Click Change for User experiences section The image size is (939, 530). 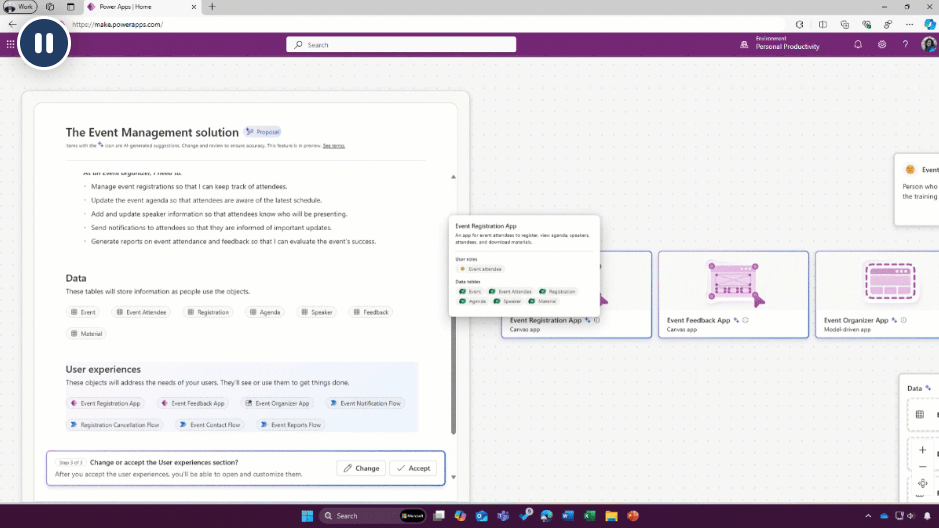click(361, 468)
